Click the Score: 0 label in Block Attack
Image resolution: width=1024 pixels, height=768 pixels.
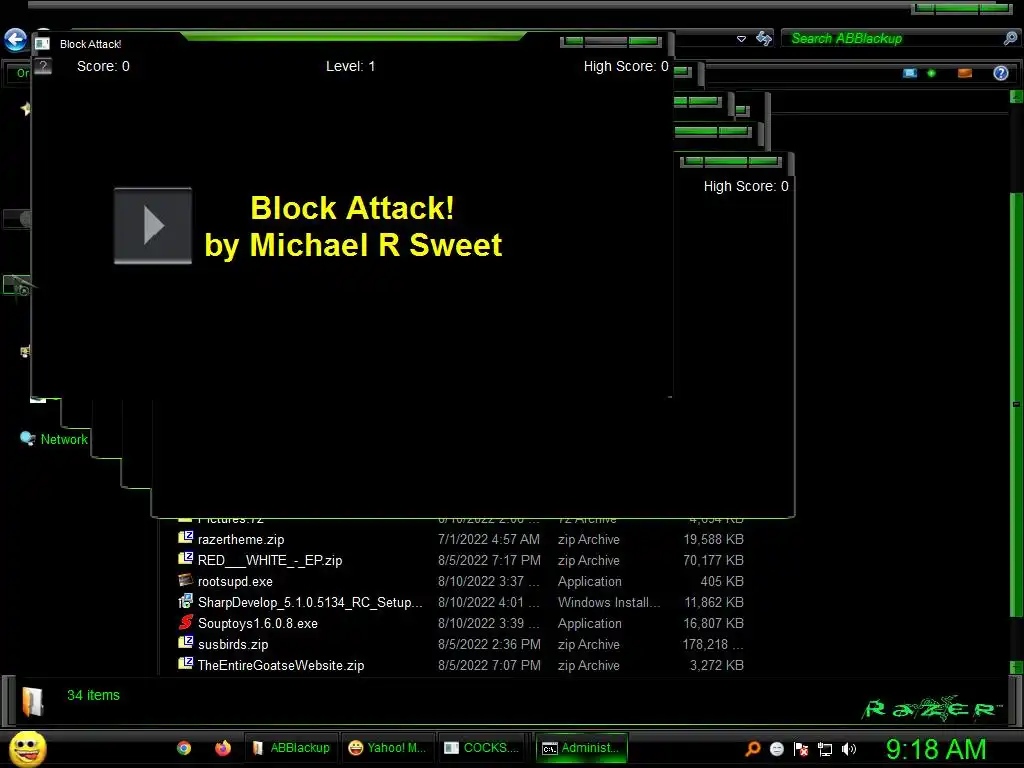[103, 66]
